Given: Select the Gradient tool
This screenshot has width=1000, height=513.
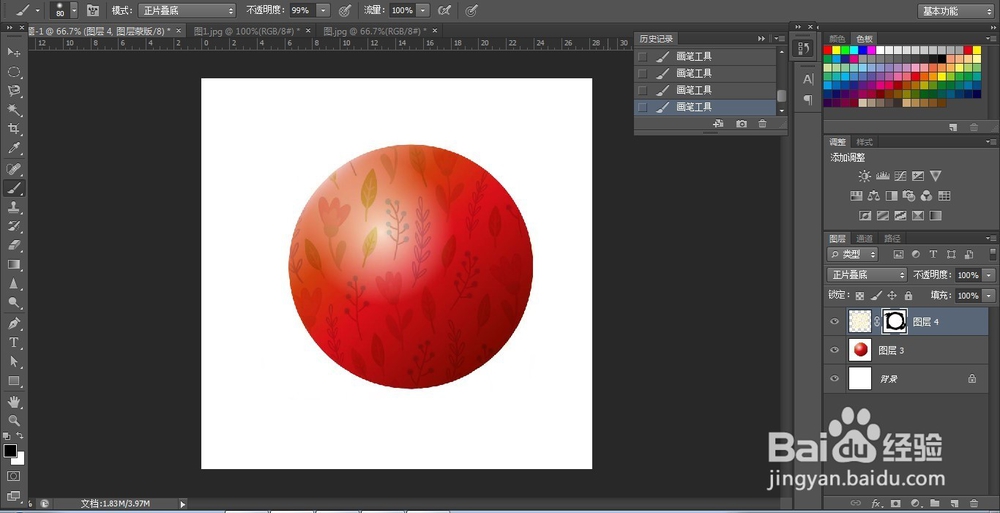Looking at the screenshot, I should click(x=14, y=265).
